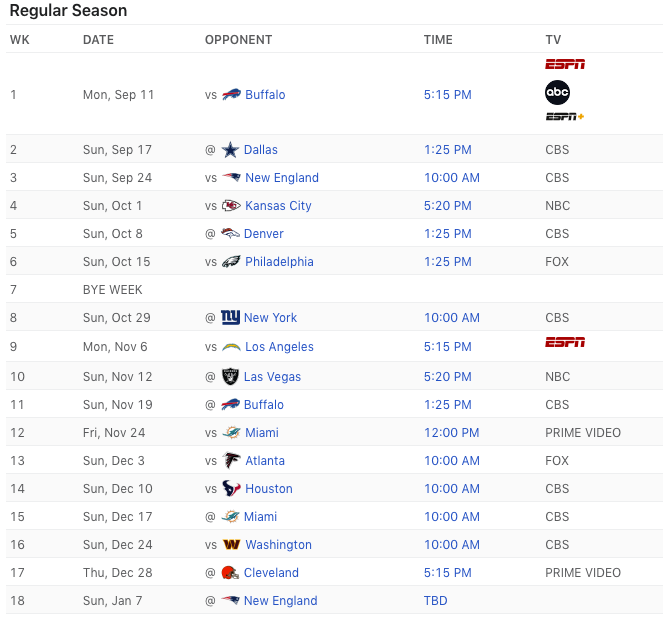Viewport: 663px width, 617px height.
Task: Open the Houston team link
Action: point(269,489)
